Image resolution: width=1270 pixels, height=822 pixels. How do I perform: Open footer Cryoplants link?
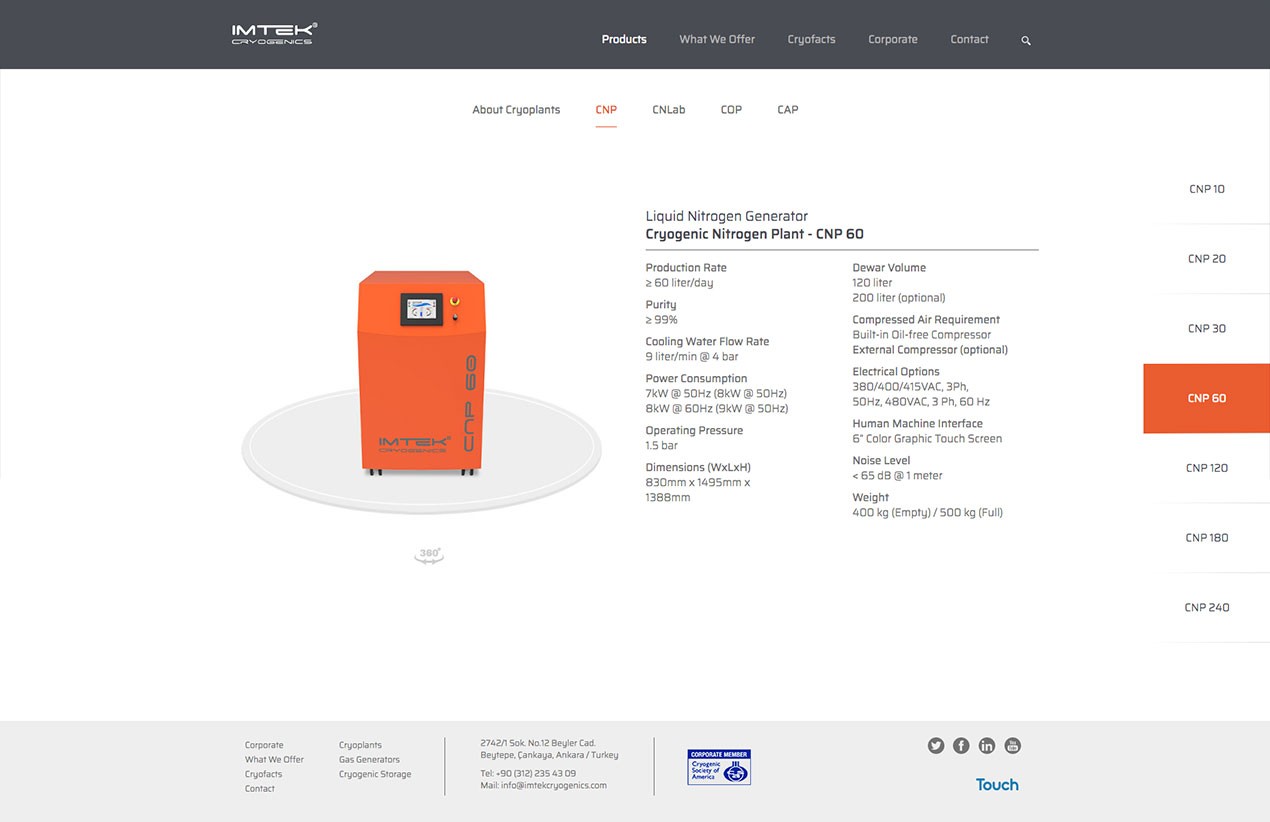360,745
